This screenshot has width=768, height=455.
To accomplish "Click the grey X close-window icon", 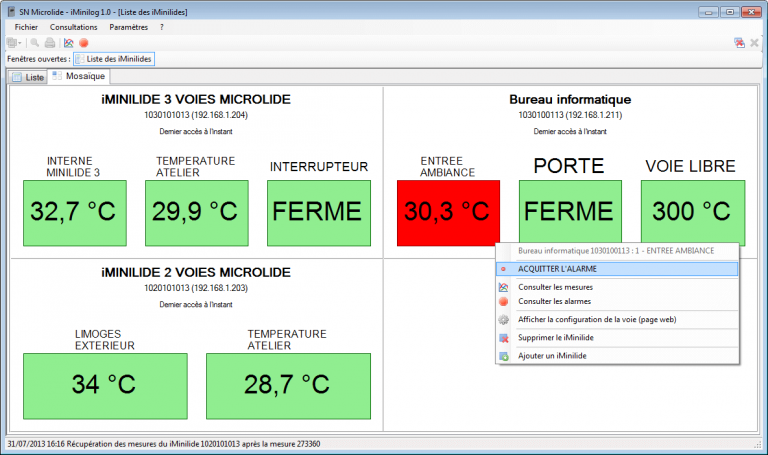I will point(755,43).
